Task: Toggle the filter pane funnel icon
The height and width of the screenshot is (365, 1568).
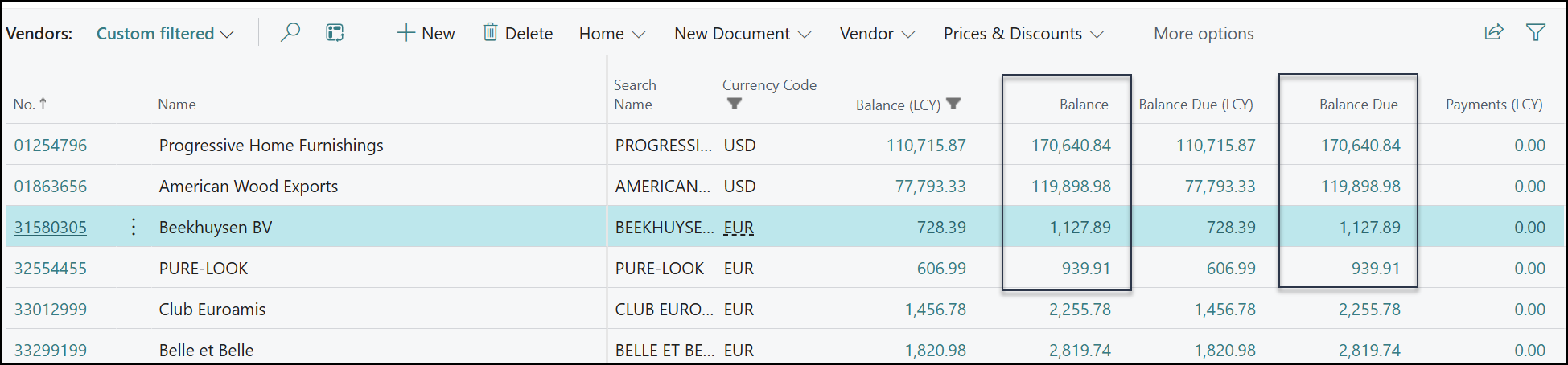Action: (1536, 33)
